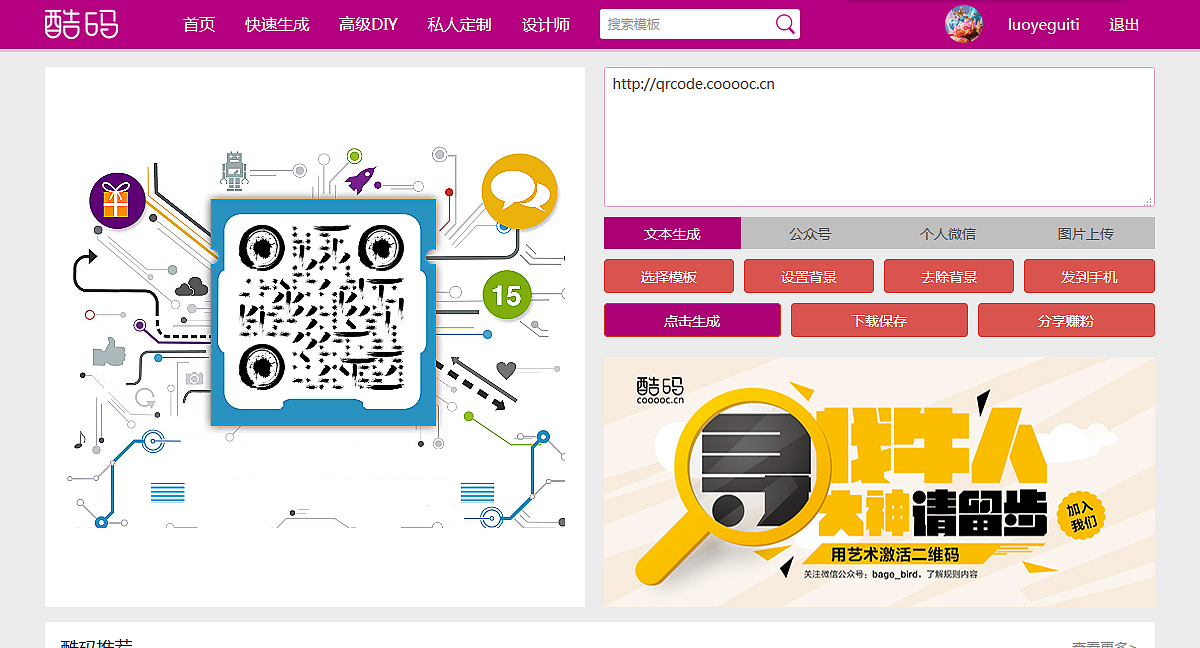1200x648 pixels.
Task: Click the 发到手机 button
Action: (1090, 276)
